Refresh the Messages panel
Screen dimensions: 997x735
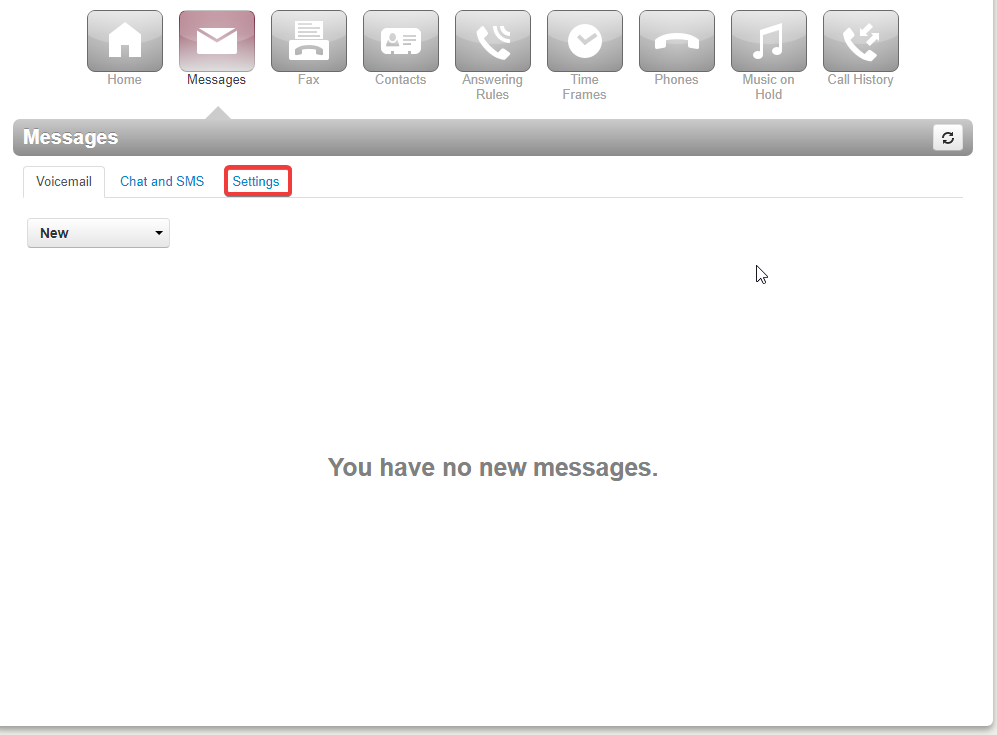coord(947,138)
